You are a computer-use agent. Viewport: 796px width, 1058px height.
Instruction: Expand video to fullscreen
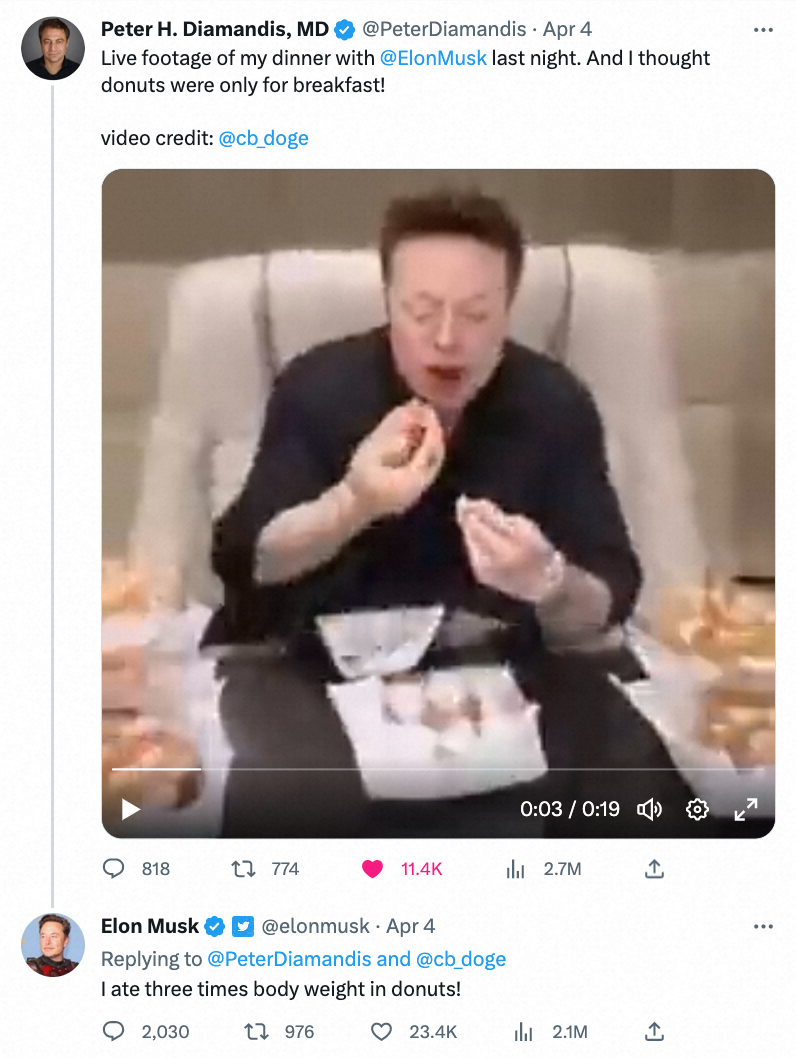click(746, 809)
